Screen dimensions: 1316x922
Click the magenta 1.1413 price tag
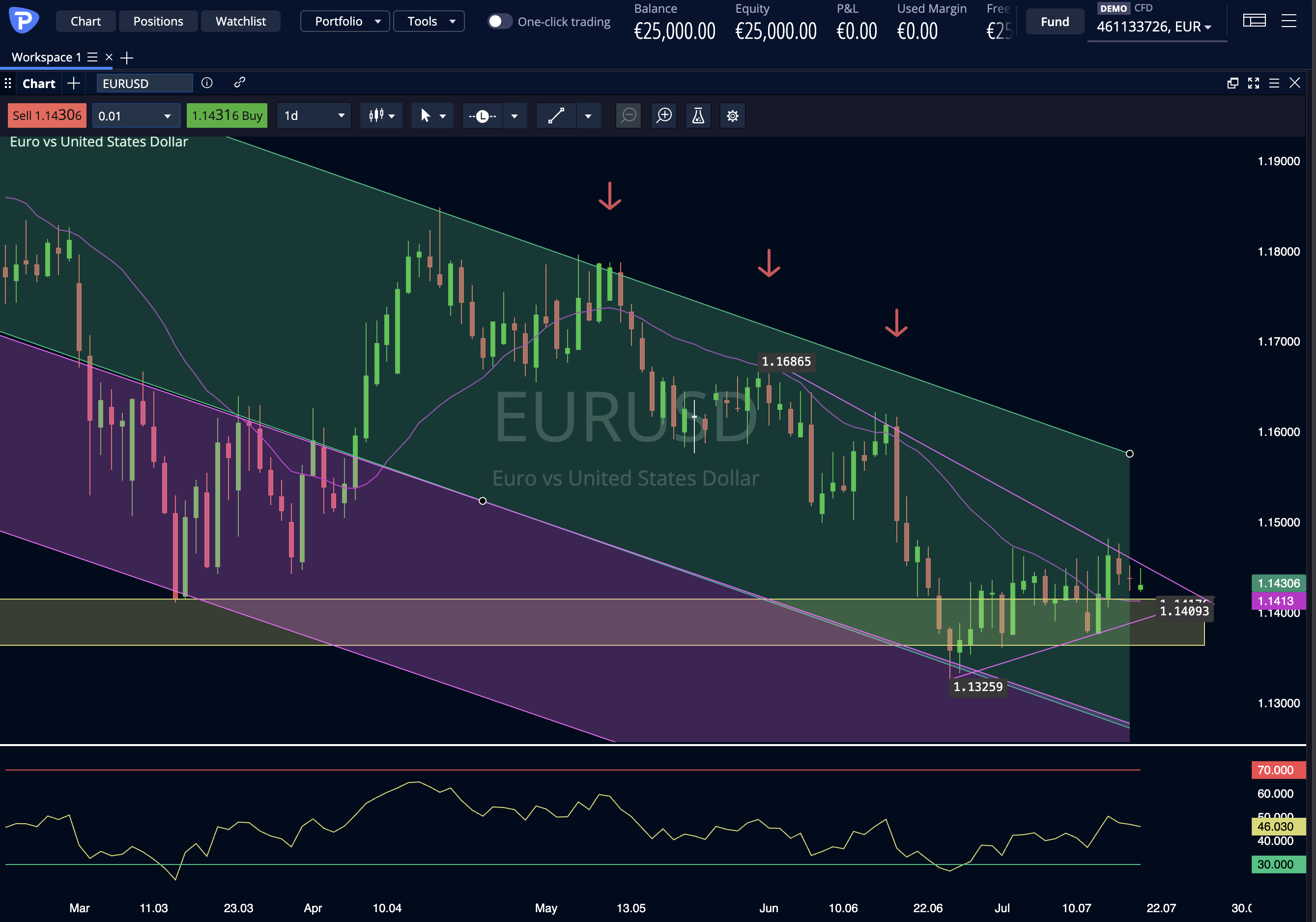(x=1279, y=601)
